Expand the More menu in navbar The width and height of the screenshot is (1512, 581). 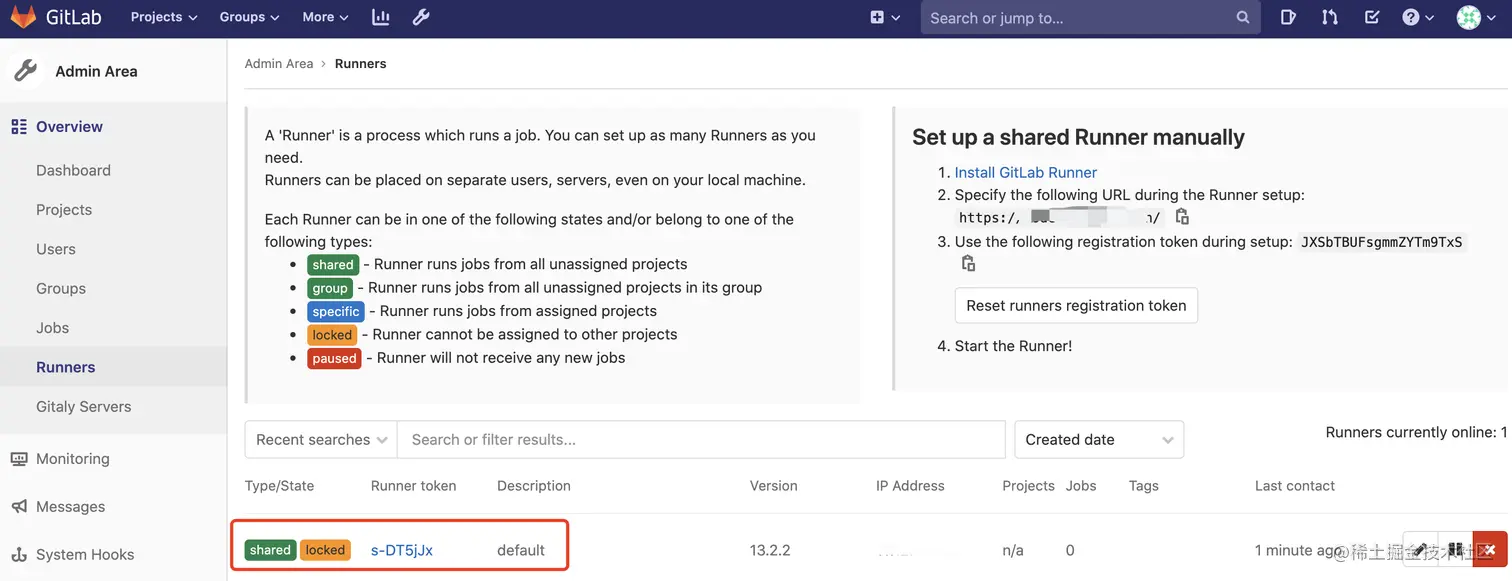tap(325, 17)
